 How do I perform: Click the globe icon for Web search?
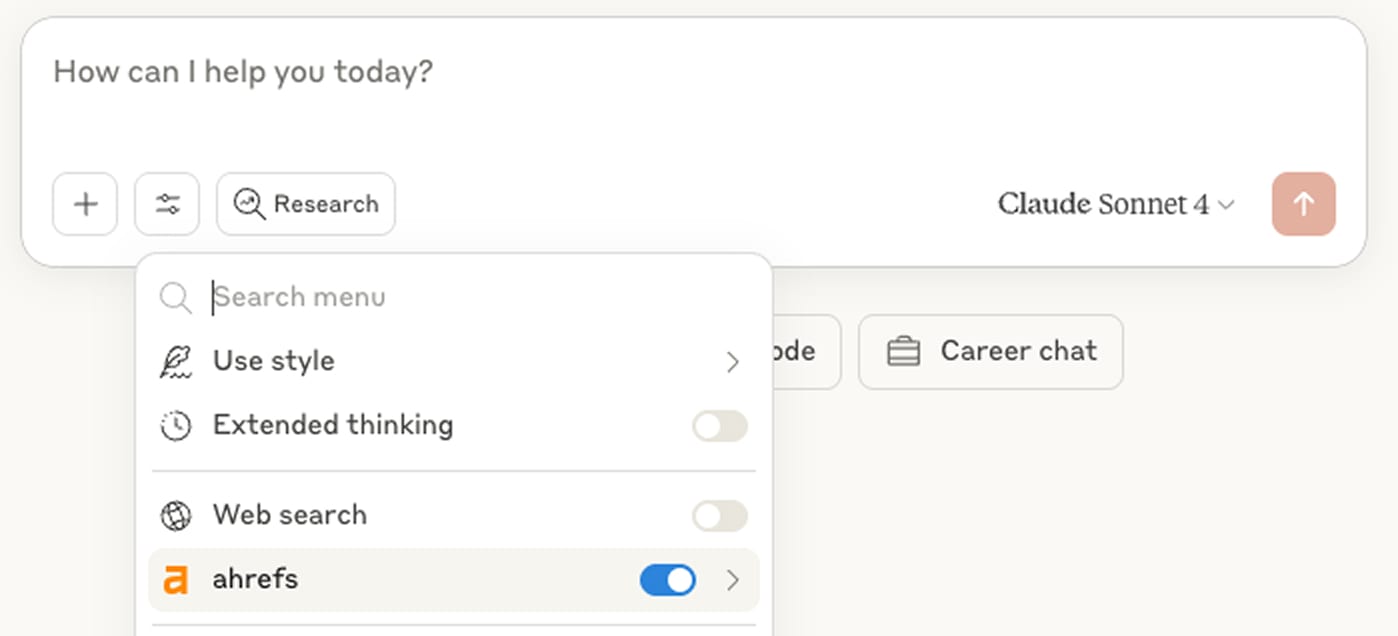pyautogui.click(x=176, y=516)
